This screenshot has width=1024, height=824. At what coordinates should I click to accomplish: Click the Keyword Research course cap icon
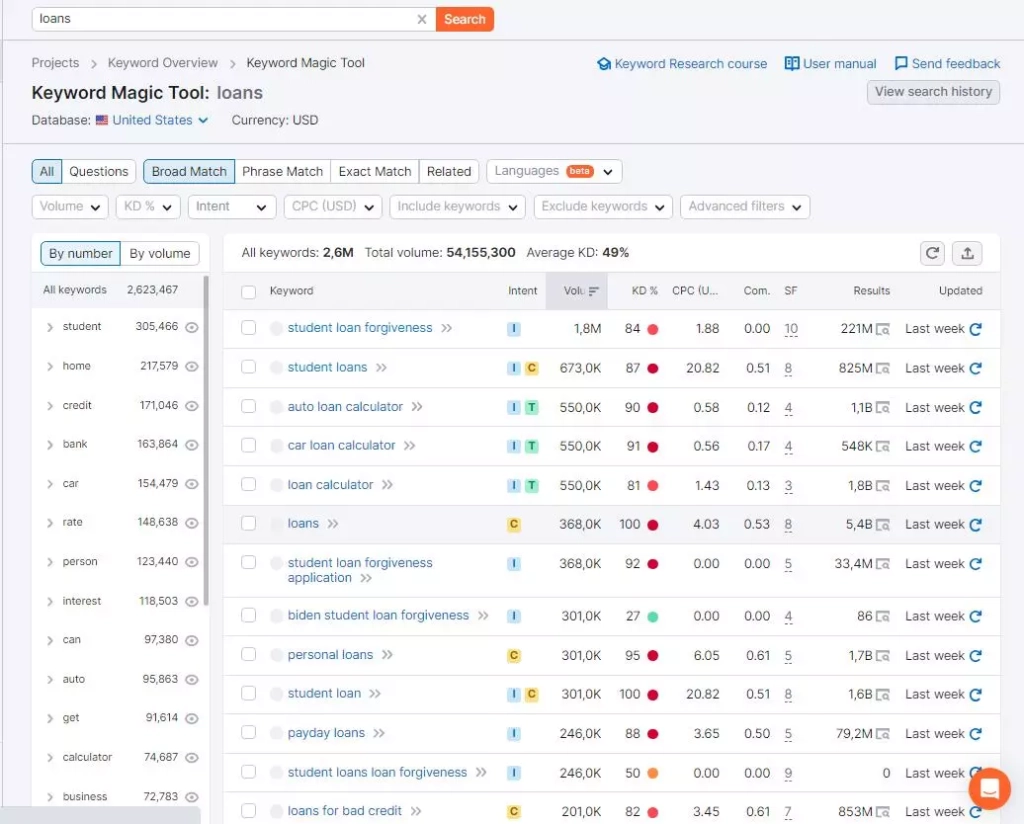tap(603, 64)
